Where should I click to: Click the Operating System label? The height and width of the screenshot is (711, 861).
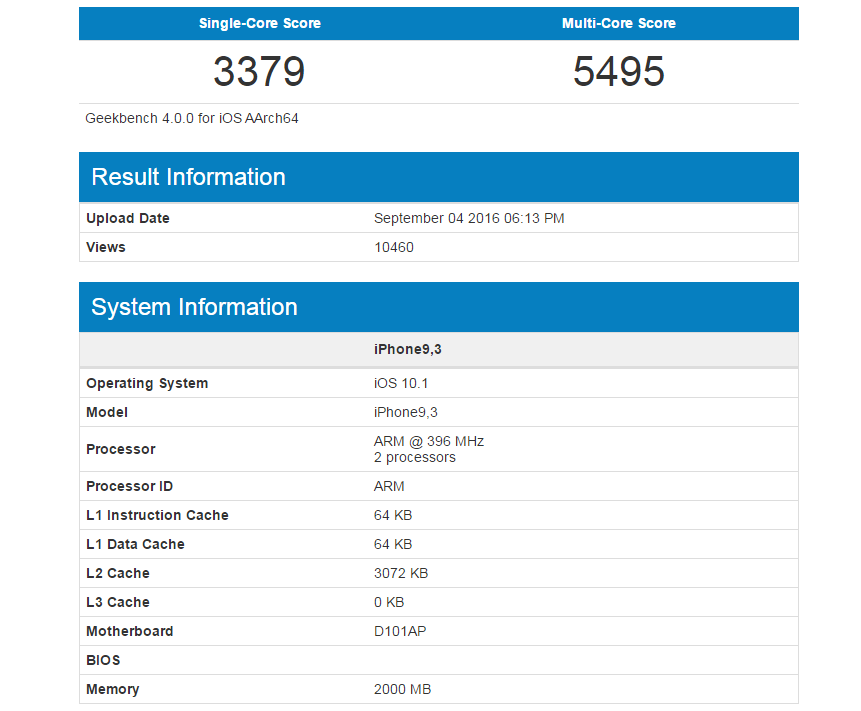point(147,384)
